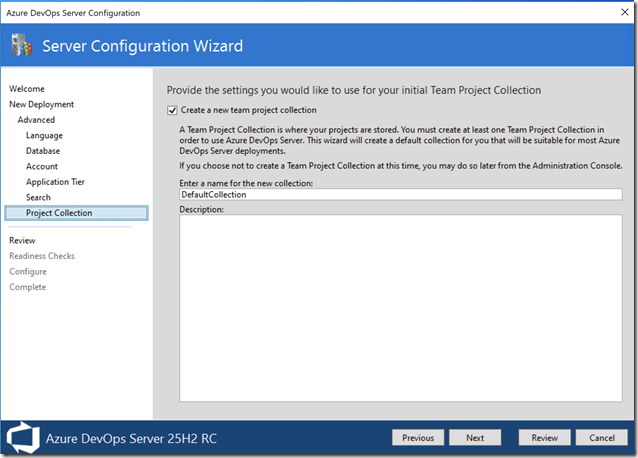
Task: Open the Review step in sidebar
Action: (x=22, y=240)
